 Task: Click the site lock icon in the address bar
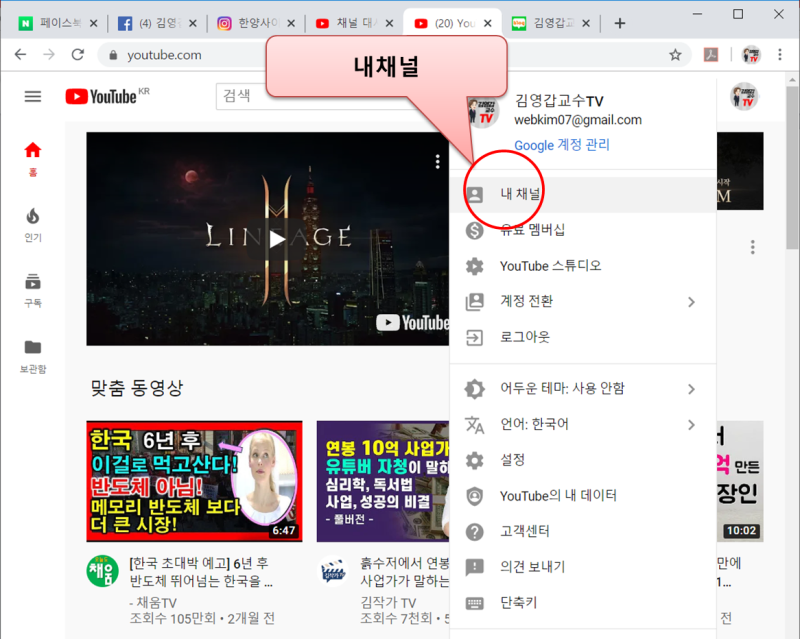[113, 55]
